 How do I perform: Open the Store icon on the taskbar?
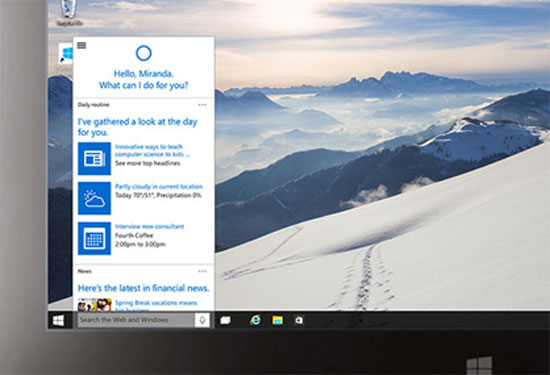point(299,320)
